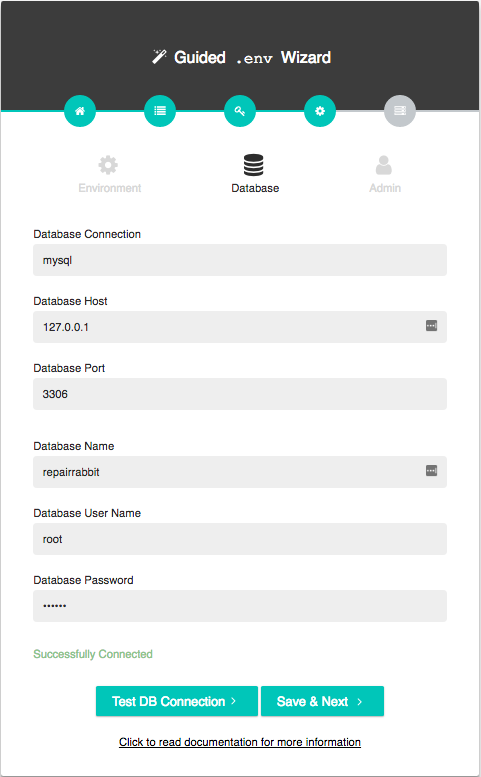Open the Admin tab
The image size is (481, 777).
click(x=385, y=174)
